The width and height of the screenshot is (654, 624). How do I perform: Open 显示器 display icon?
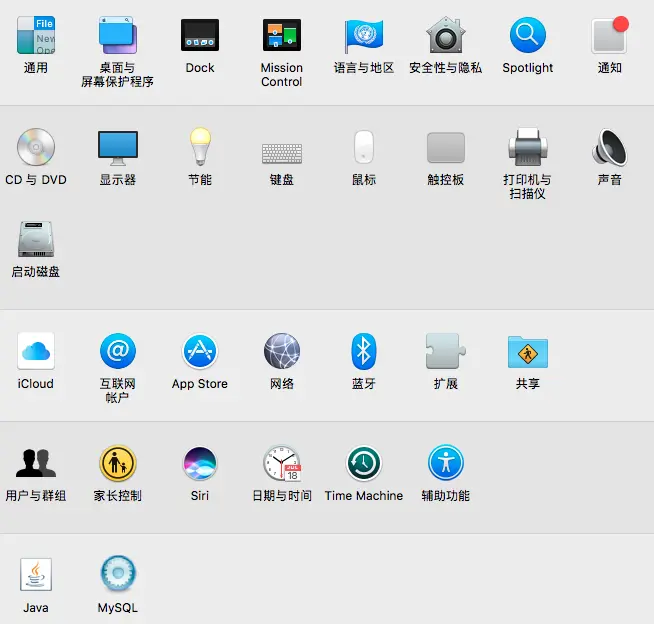tap(118, 148)
